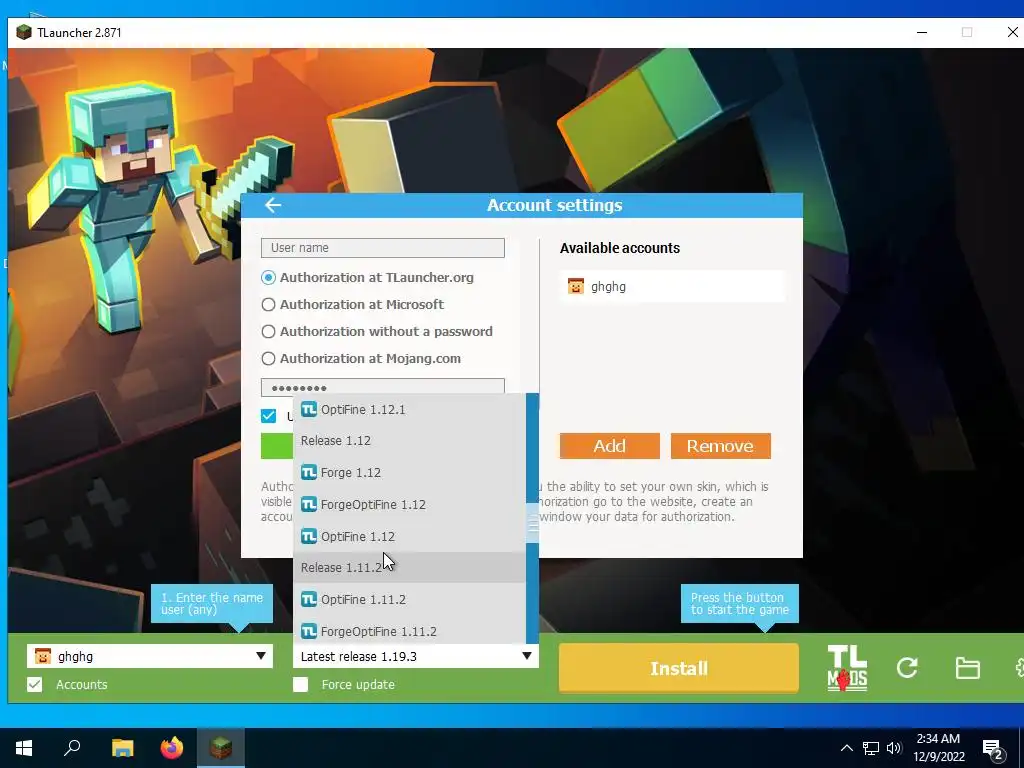This screenshot has height=768, width=1024.
Task: Choose OptiFine 1.11.2 from list
Action: [409, 600]
